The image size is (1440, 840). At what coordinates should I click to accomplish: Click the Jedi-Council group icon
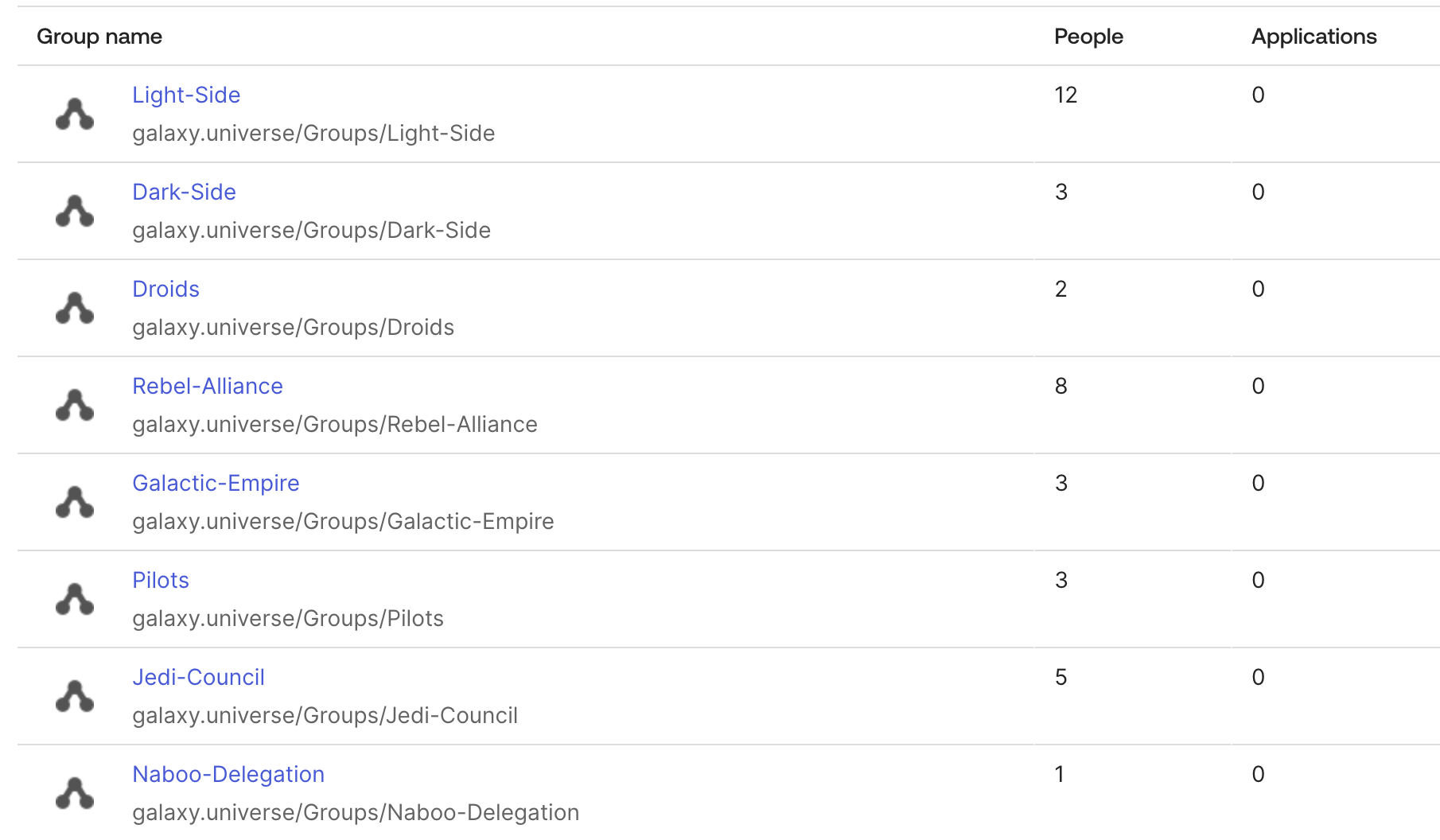tap(74, 696)
